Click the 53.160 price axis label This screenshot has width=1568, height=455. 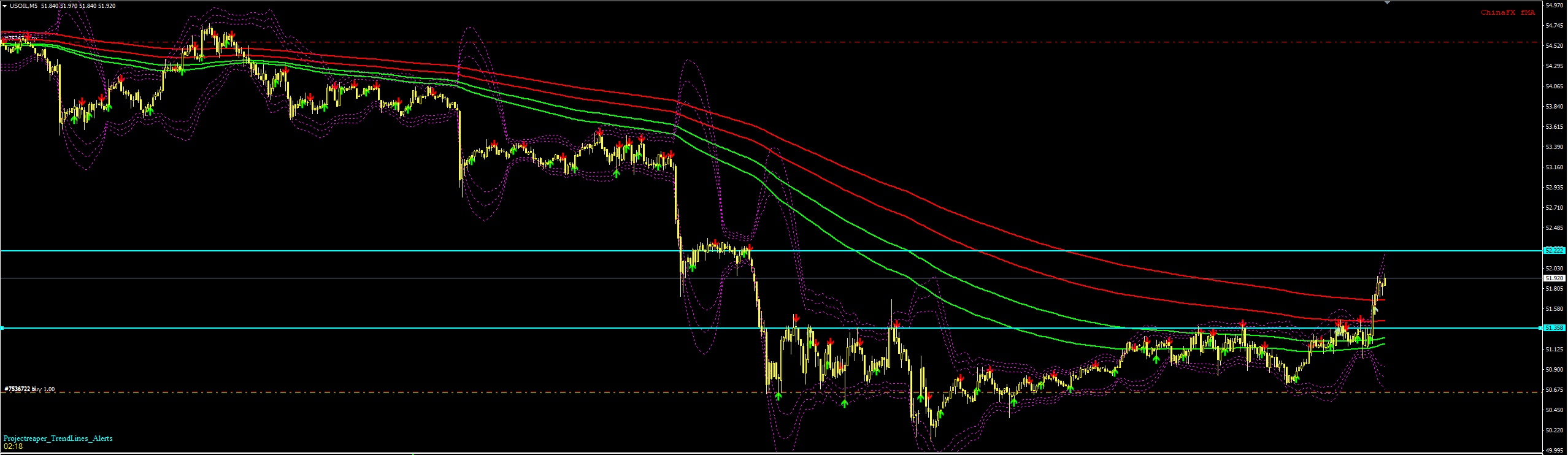point(1555,167)
